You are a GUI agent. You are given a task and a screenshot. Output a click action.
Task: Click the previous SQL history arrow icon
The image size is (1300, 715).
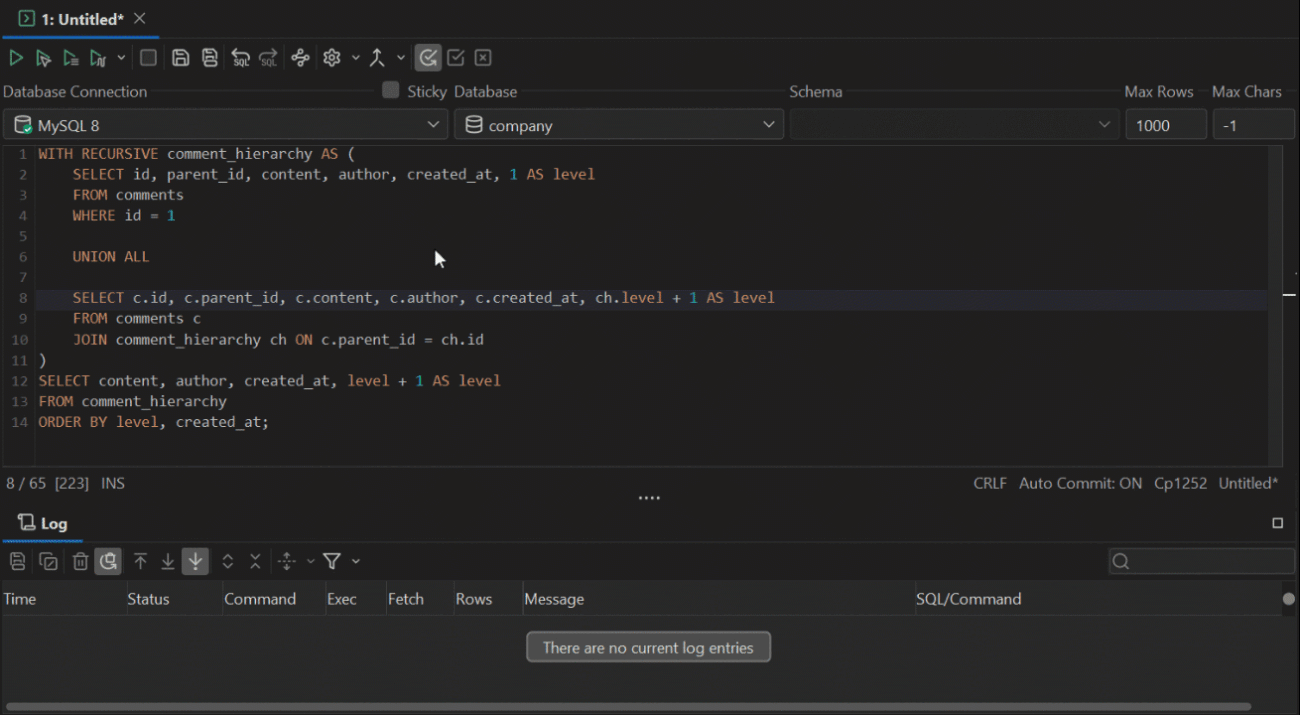(240, 58)
